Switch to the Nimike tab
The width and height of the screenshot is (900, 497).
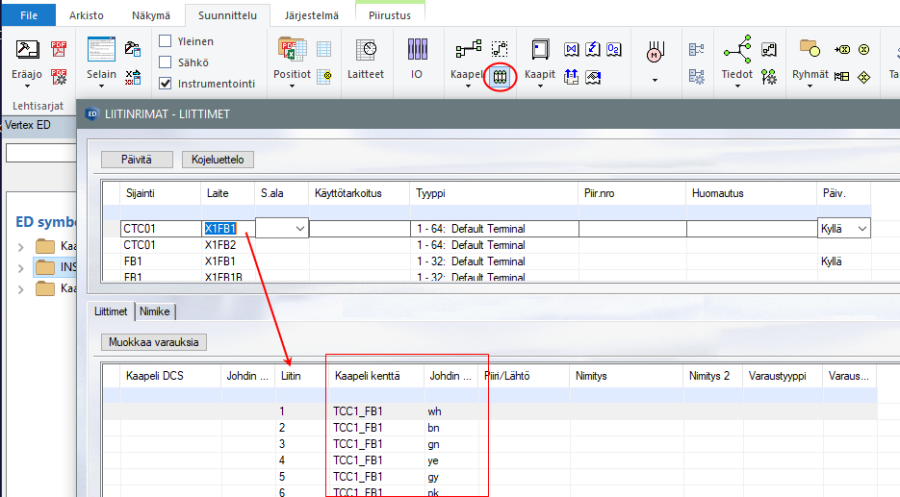(x=155, y=311)
